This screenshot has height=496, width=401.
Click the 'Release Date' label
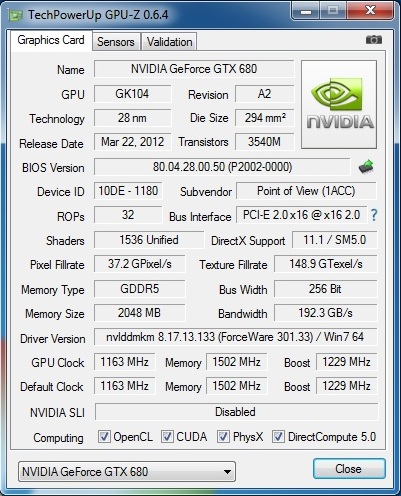click(x=51, y=144)
